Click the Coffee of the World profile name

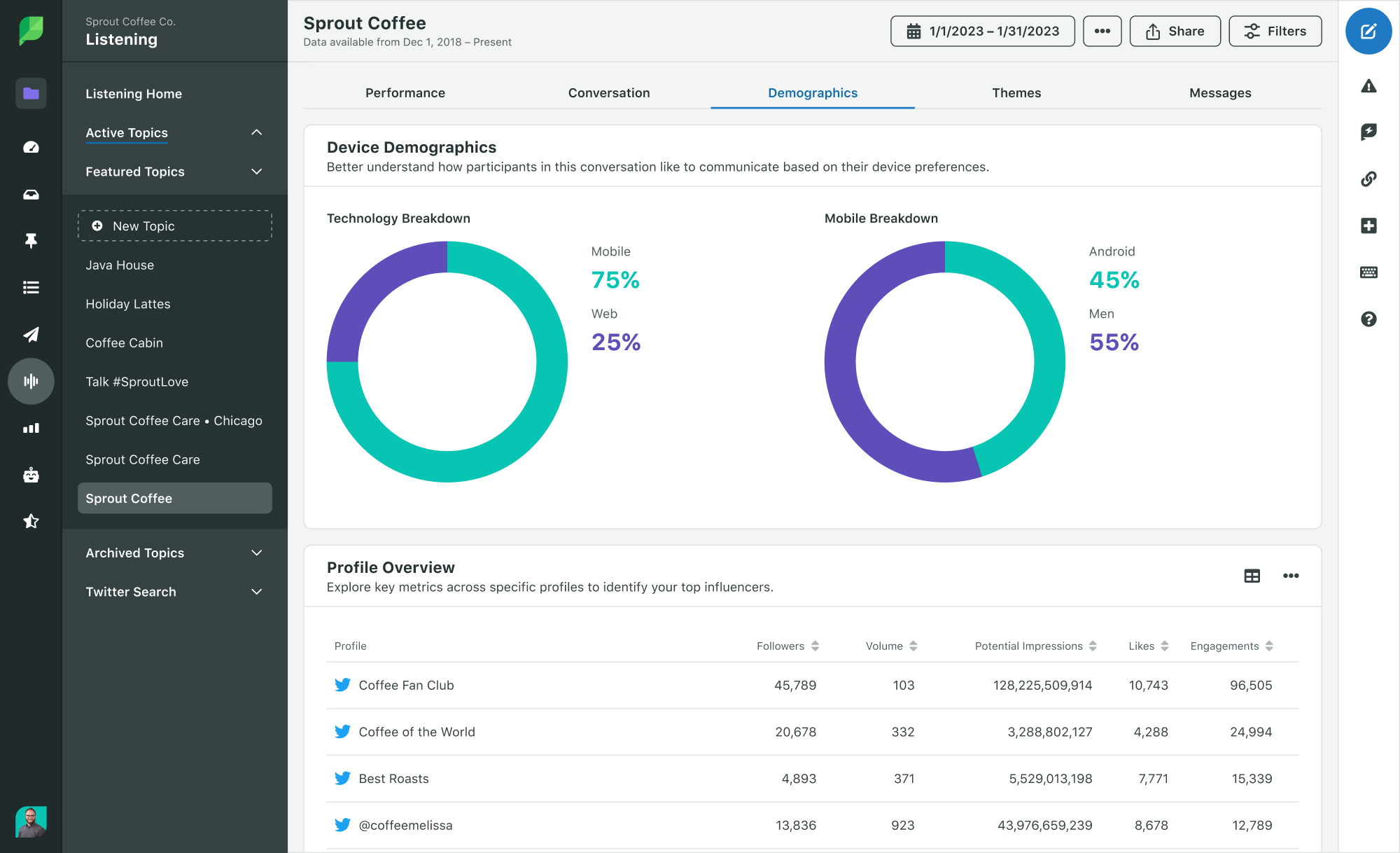pyautogui.click(x=416, y=732)
